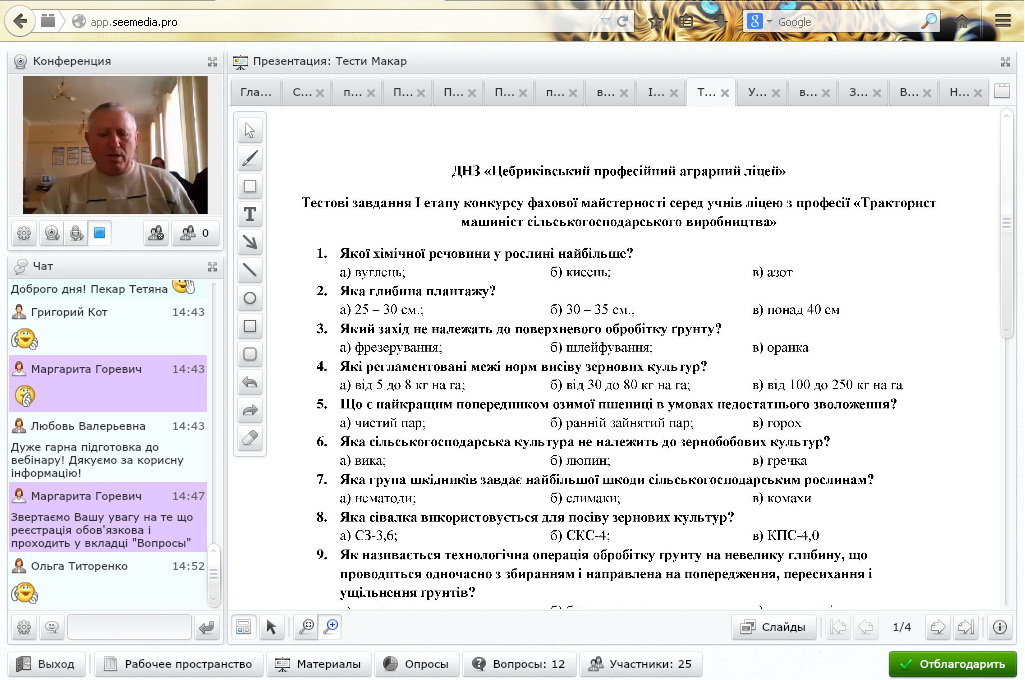Click the Отблагодарить button

pos(952,664)
